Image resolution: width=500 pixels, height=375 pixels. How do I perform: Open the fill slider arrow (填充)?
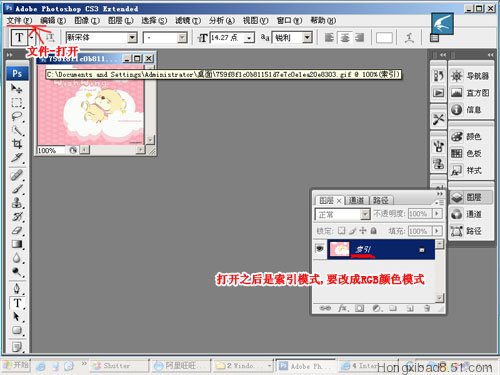point(437,231)
